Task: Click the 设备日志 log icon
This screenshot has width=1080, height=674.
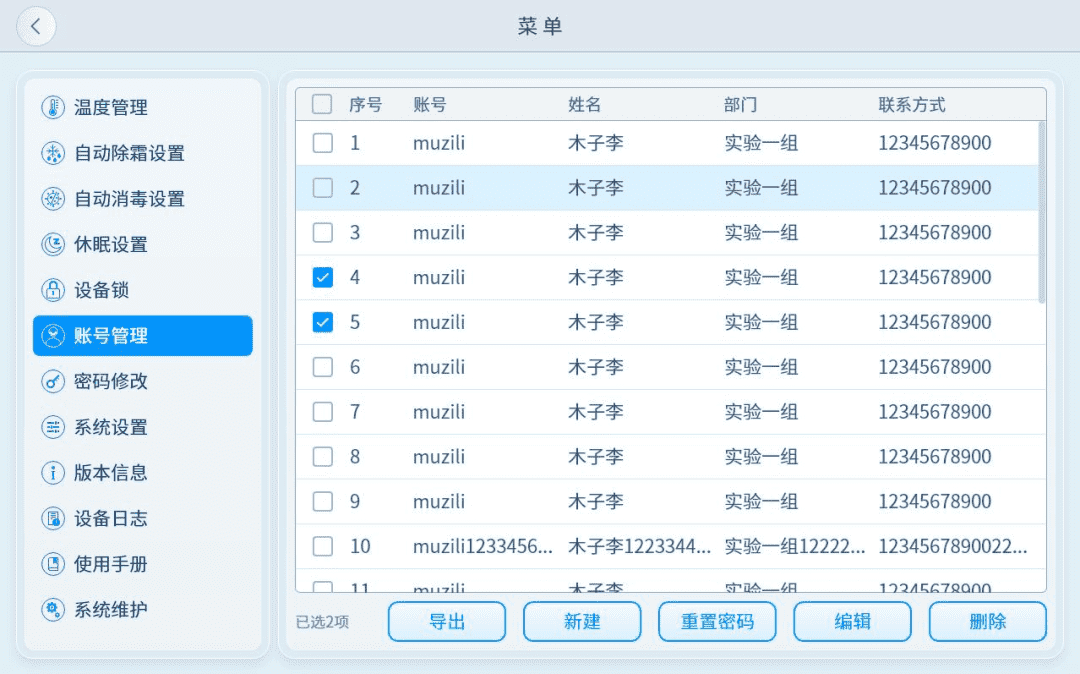Action: coord(52,519)
